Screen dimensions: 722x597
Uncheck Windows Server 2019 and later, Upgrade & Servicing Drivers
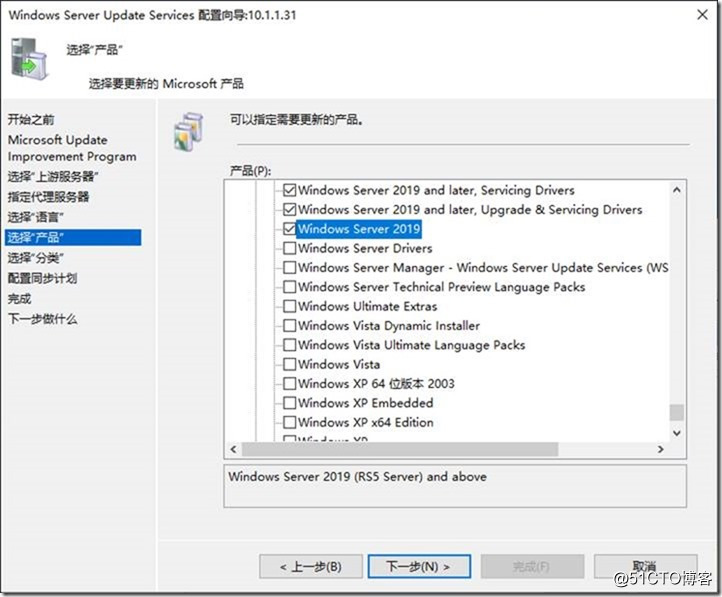tap(289, 209)
